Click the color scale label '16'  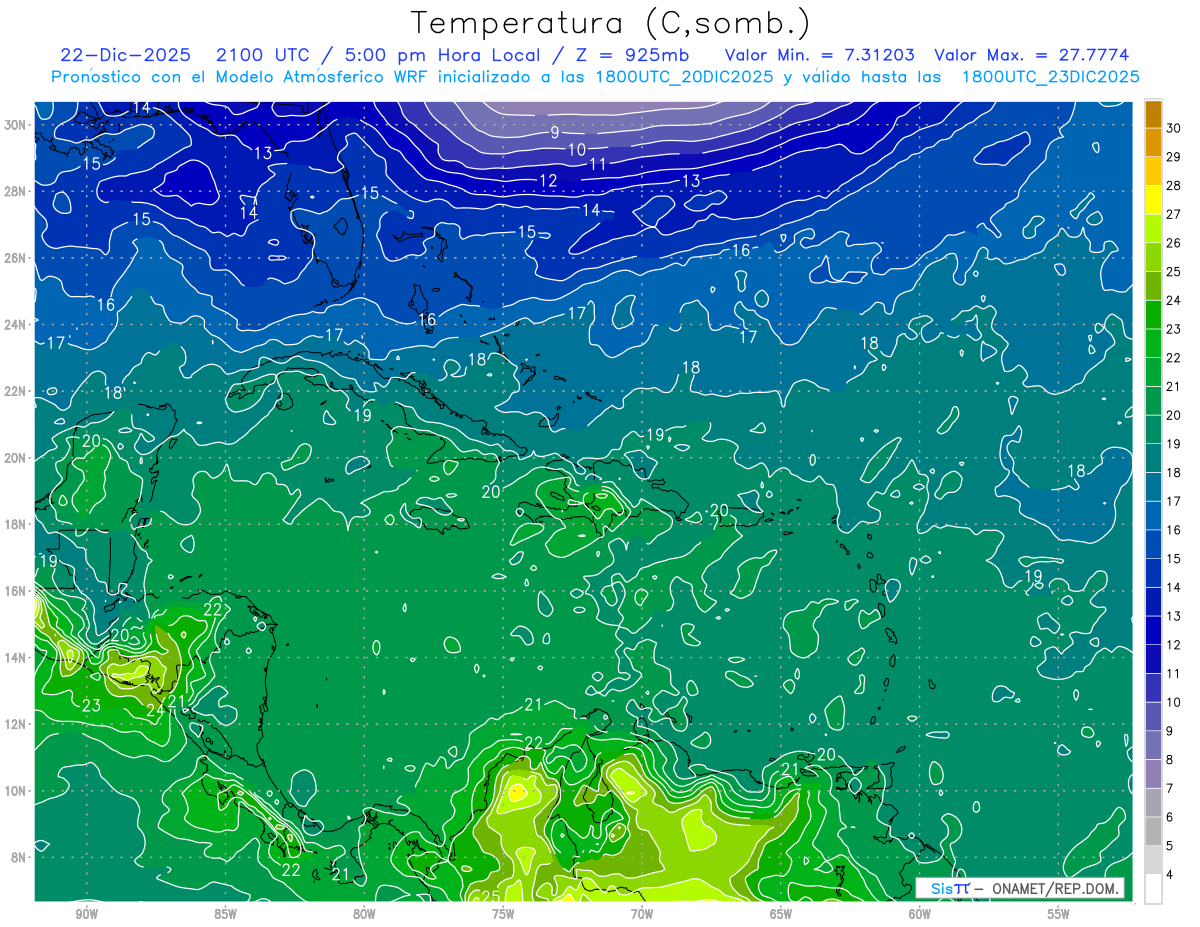tap(1175, 530)
